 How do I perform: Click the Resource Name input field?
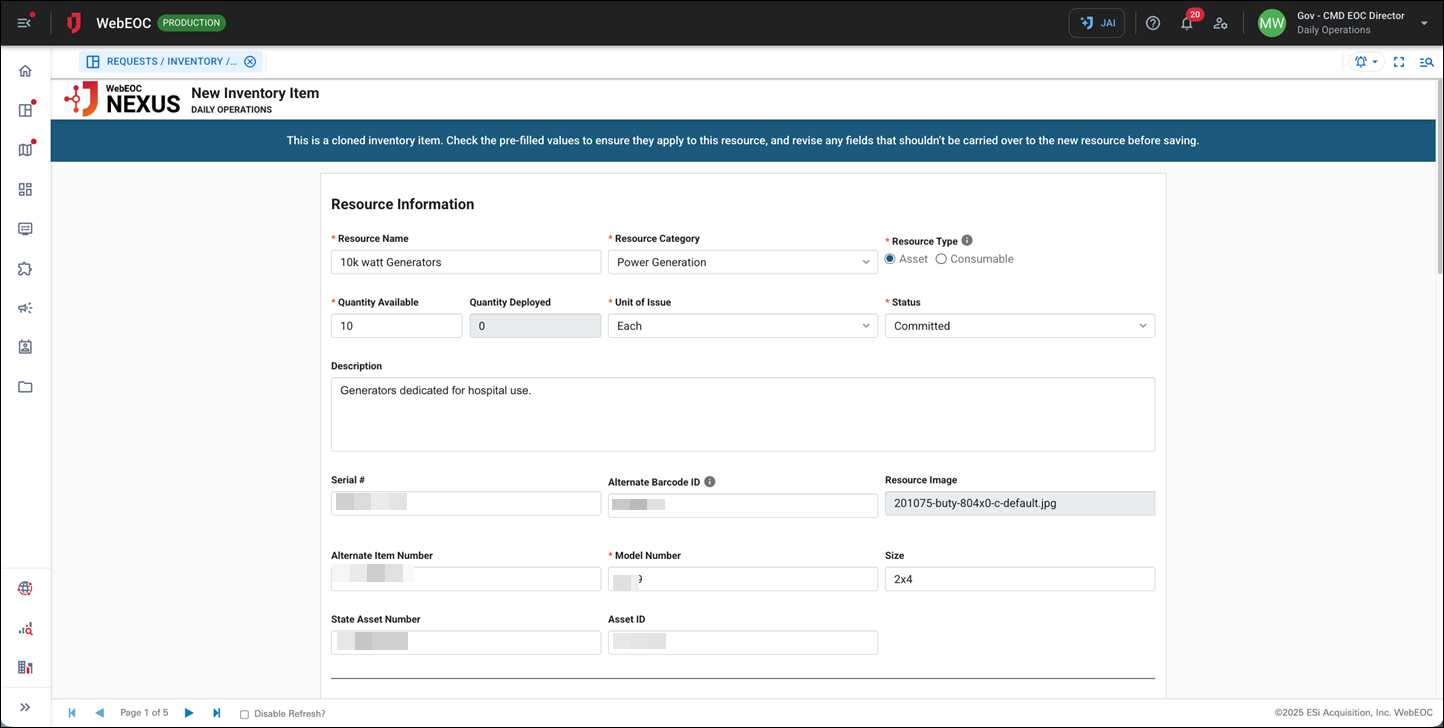click(465, 262)
